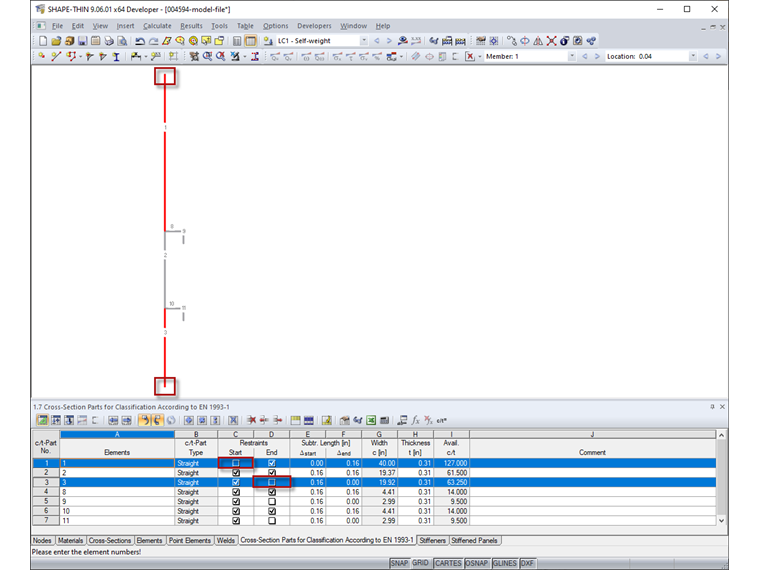Click the Width cell showing 40.00

380,463
